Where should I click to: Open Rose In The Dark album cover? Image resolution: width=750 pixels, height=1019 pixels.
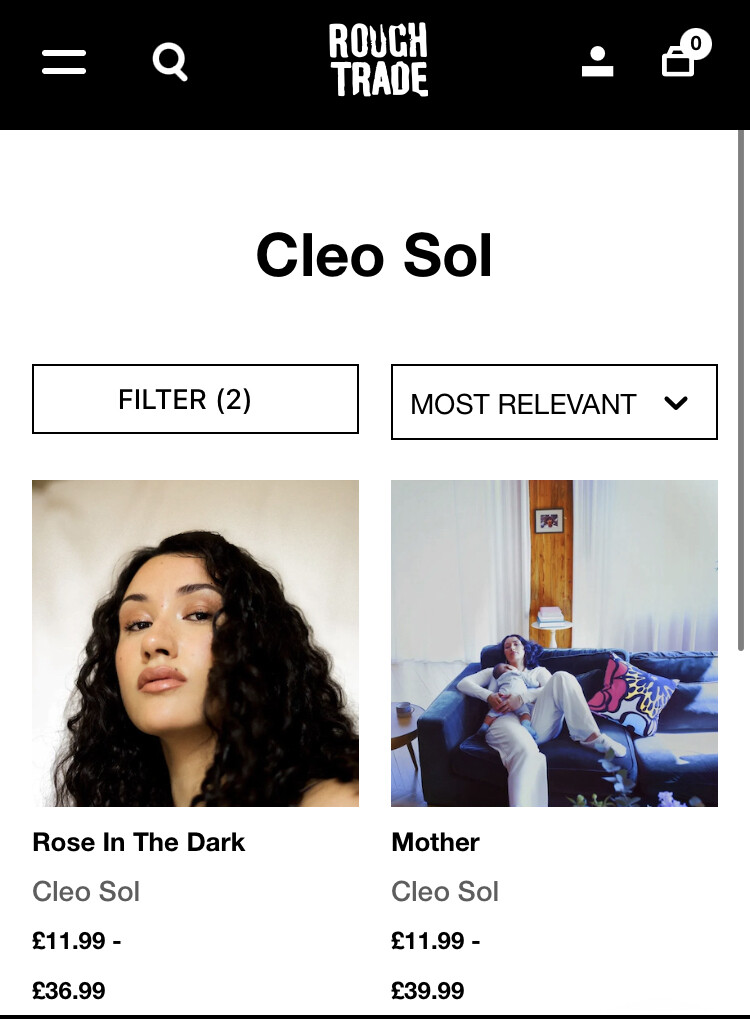pos(195,643)
